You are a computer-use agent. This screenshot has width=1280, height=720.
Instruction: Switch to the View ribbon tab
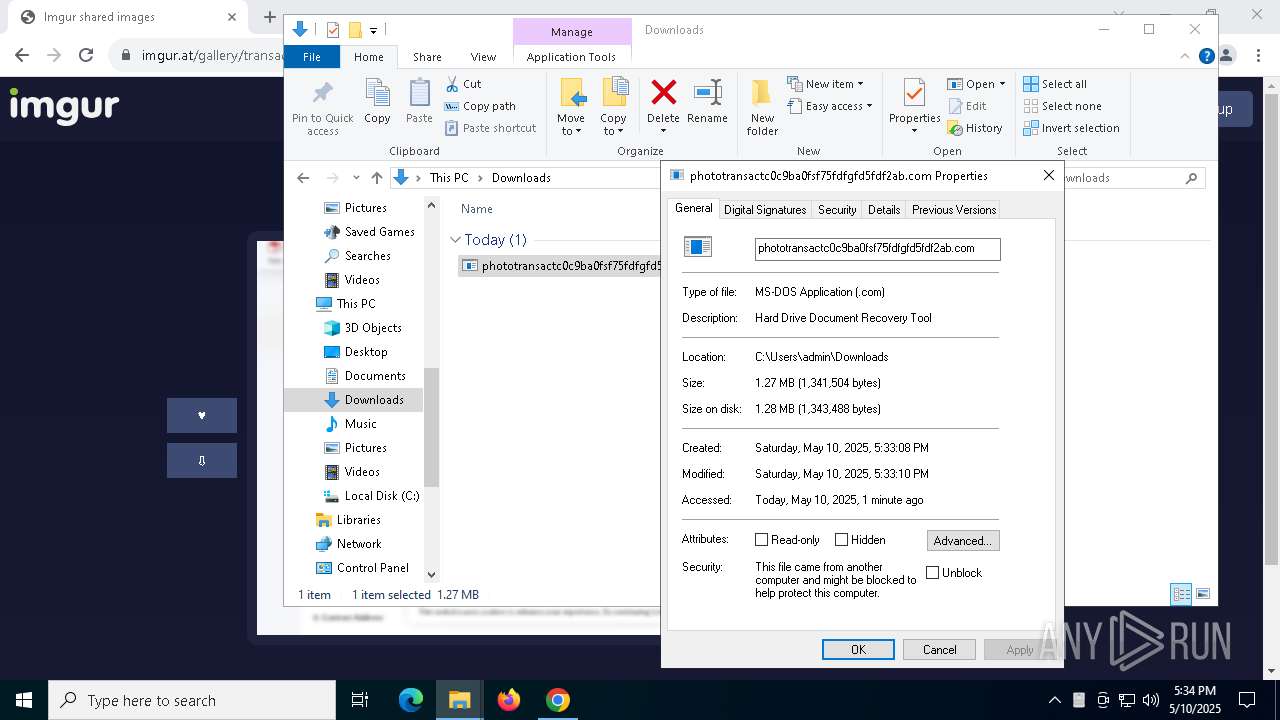(483, 57)
